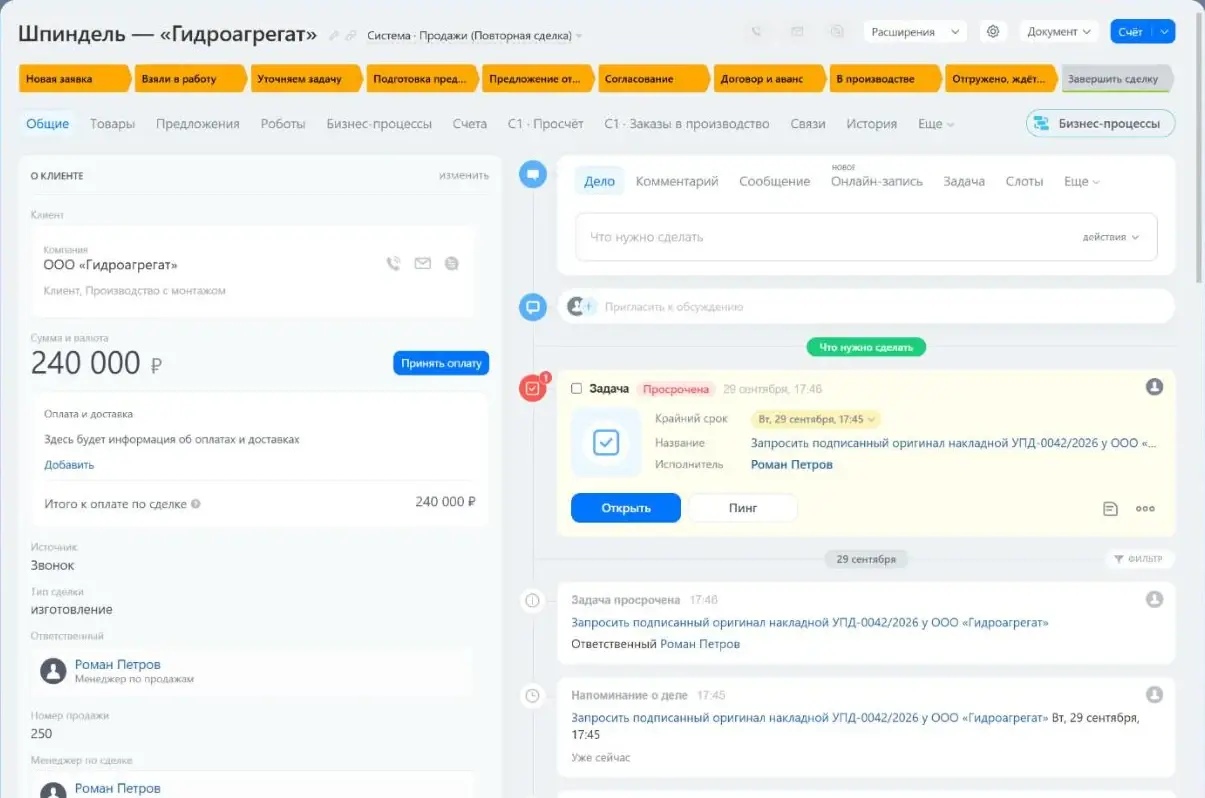Click blue comment bubble timeline icon
The image size is (1205, 798).
(533, 306)
